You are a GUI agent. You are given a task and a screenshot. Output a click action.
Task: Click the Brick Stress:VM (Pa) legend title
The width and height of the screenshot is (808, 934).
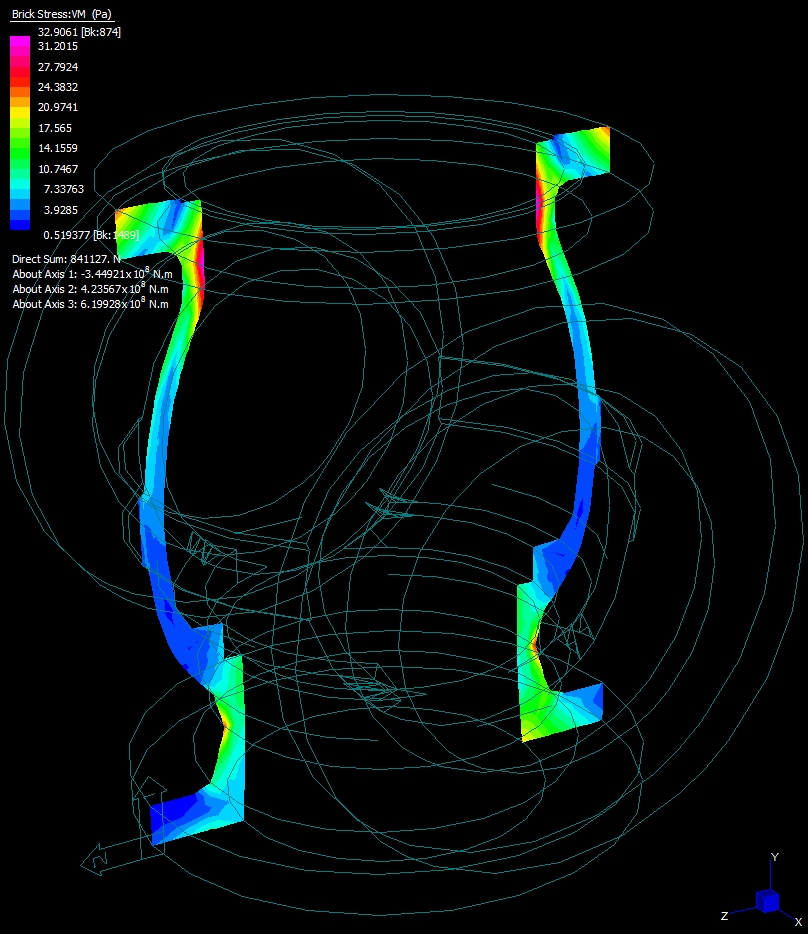(x=61, y=15)
